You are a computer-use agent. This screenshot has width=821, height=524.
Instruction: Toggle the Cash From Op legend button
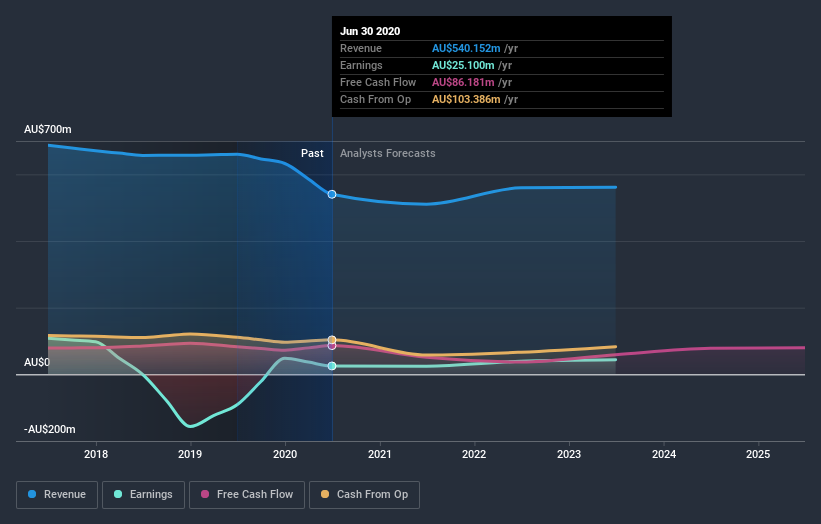[x=364, y=495]
